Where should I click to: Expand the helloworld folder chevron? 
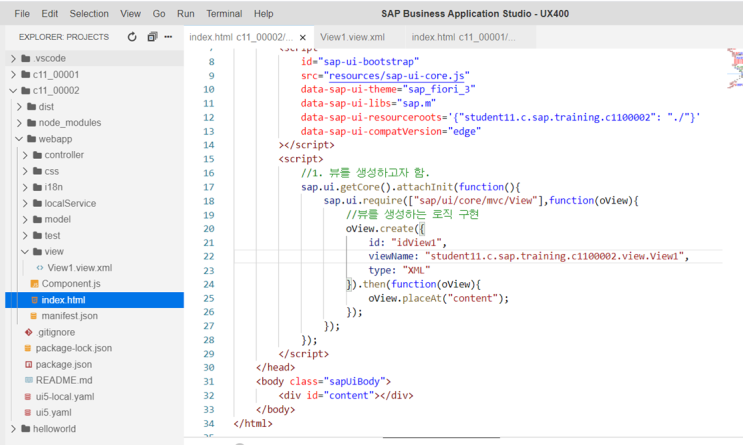13,429
